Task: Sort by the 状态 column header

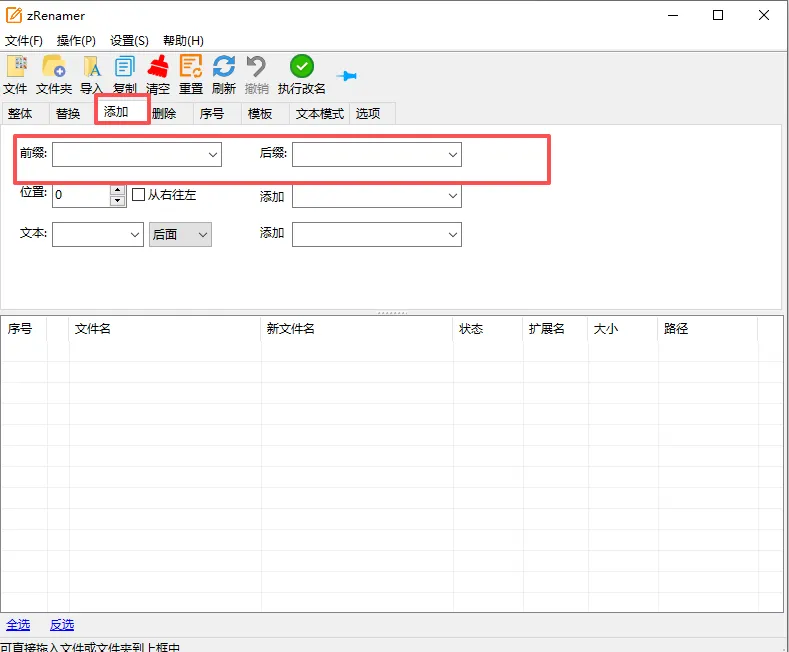Action: point(488,329)
